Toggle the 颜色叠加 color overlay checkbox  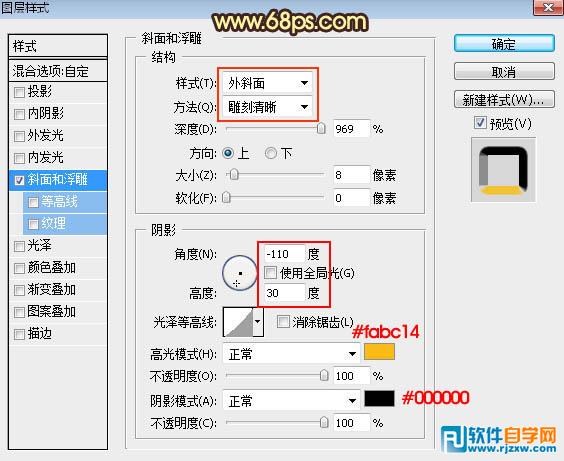[x=19, y=268]
